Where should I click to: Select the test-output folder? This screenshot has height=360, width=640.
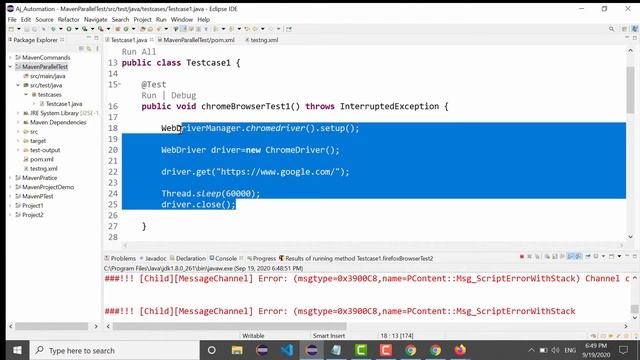[x=45, y=150]
